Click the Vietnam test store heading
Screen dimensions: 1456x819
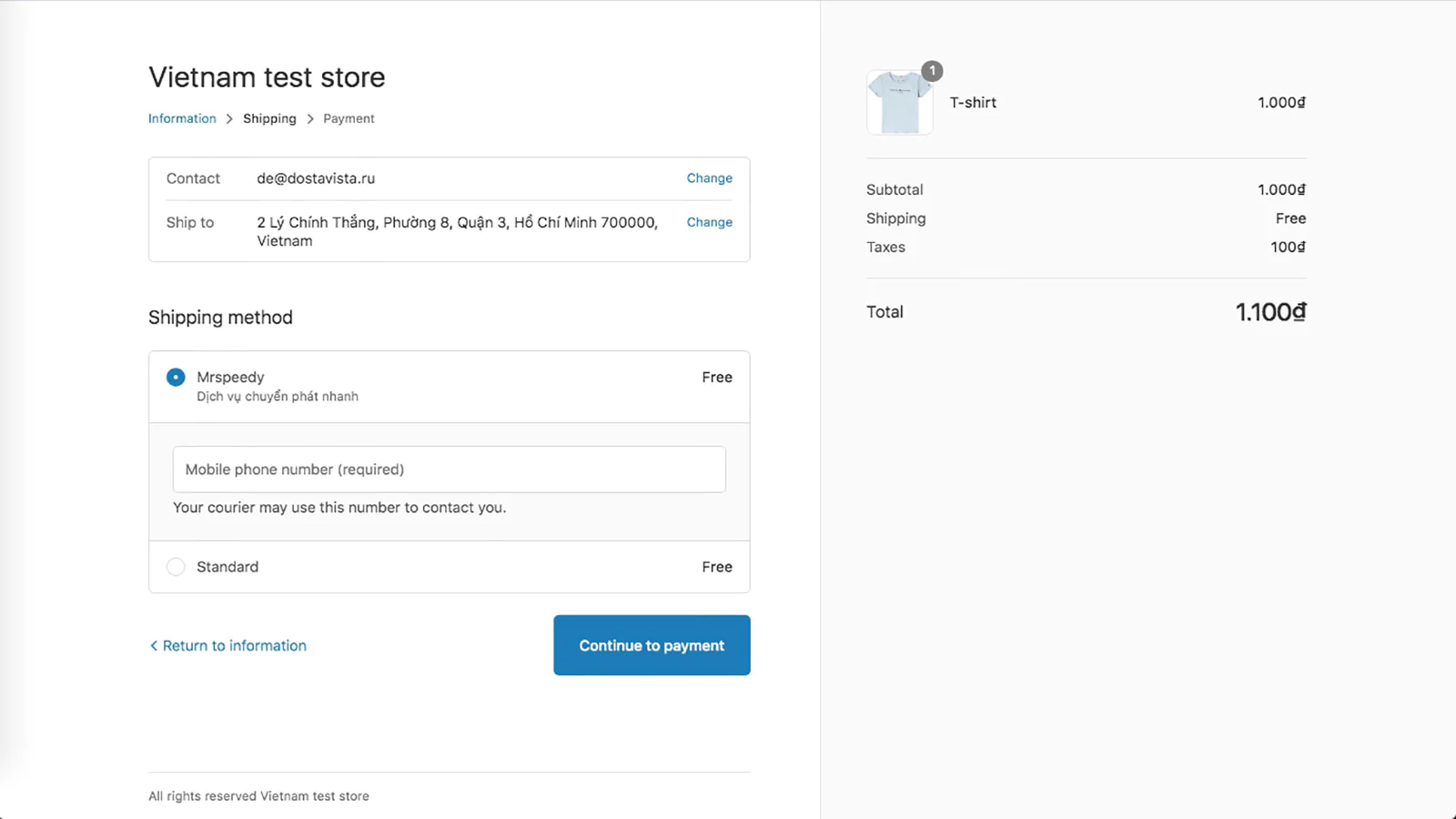[x=267, y=77]
